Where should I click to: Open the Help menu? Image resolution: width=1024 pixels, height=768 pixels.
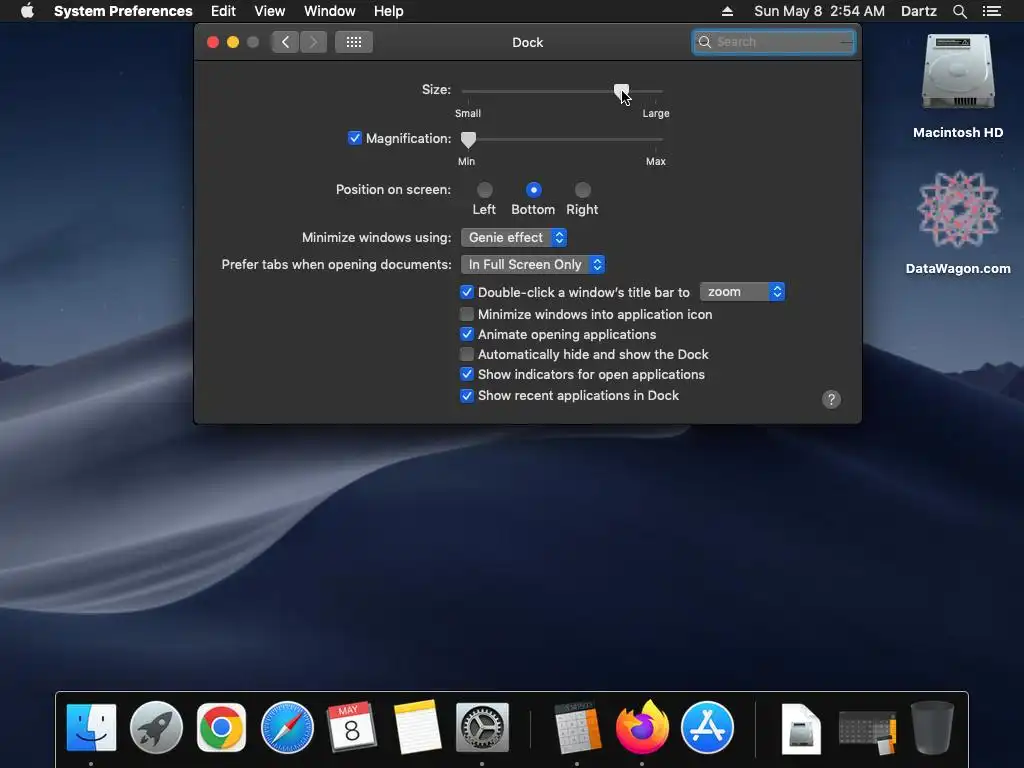click(388, 11)
